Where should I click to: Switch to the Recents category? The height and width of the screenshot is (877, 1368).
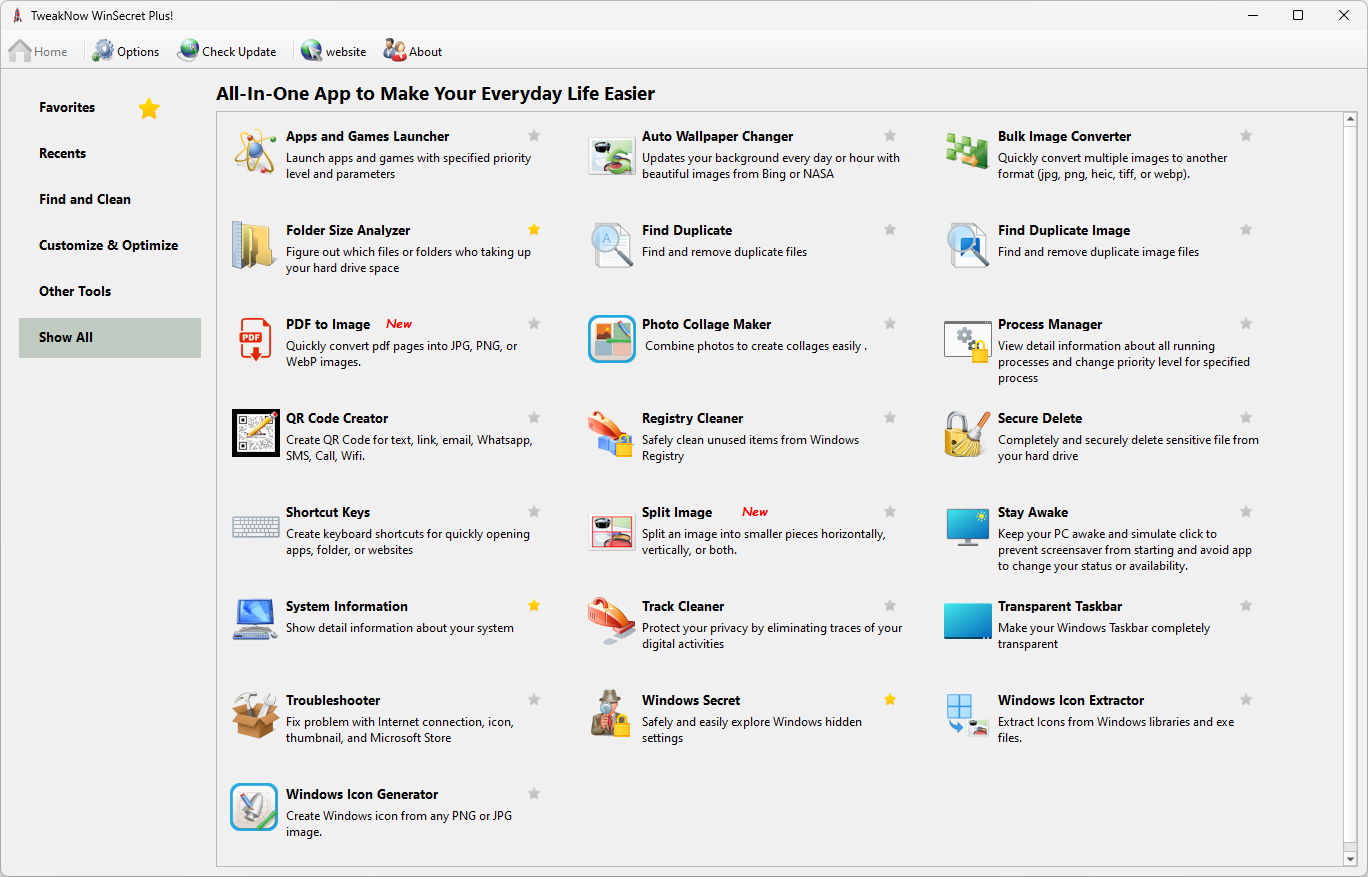110,154
